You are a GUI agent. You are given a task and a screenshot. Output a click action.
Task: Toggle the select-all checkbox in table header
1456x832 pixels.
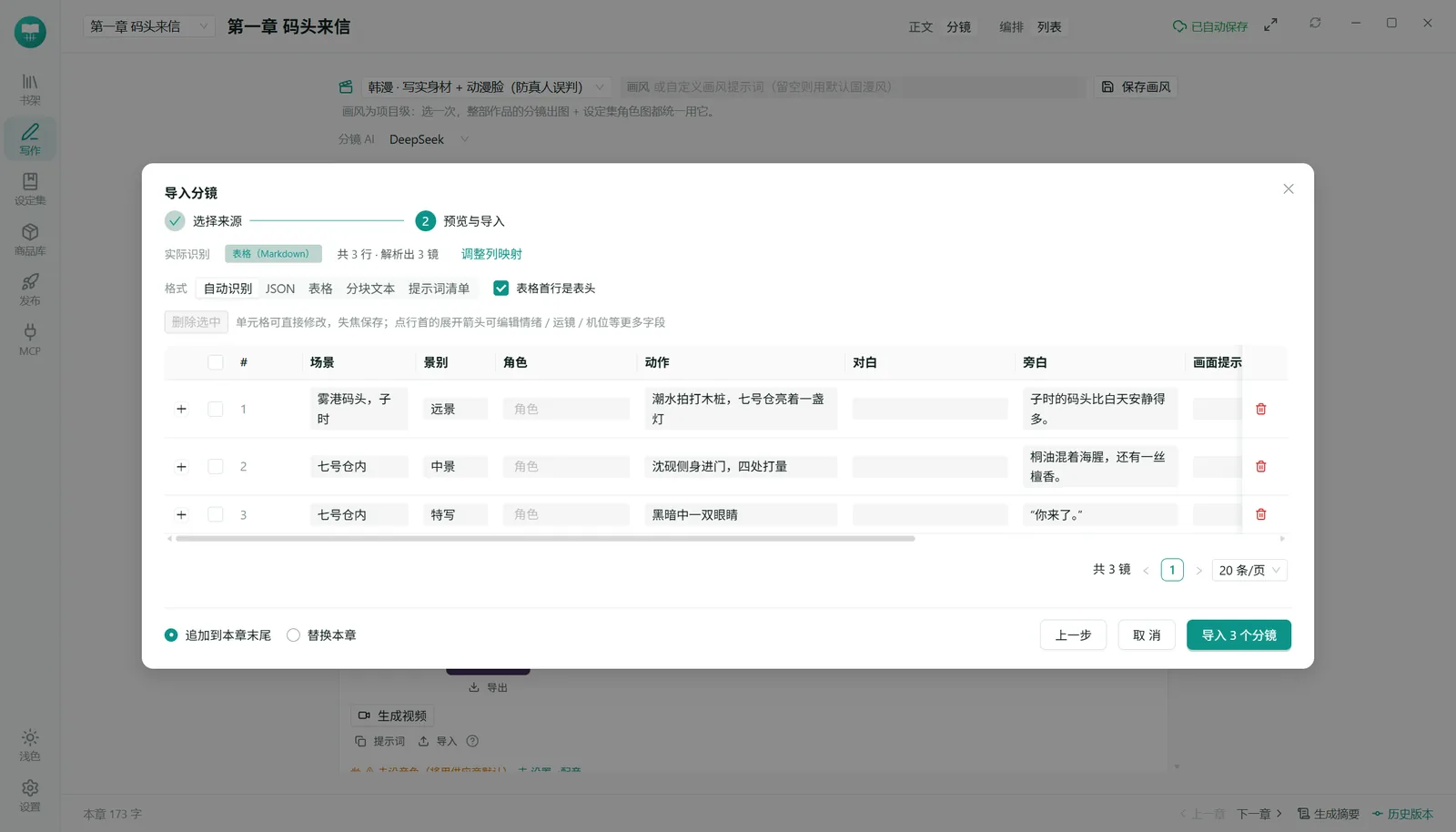(216, 362)
